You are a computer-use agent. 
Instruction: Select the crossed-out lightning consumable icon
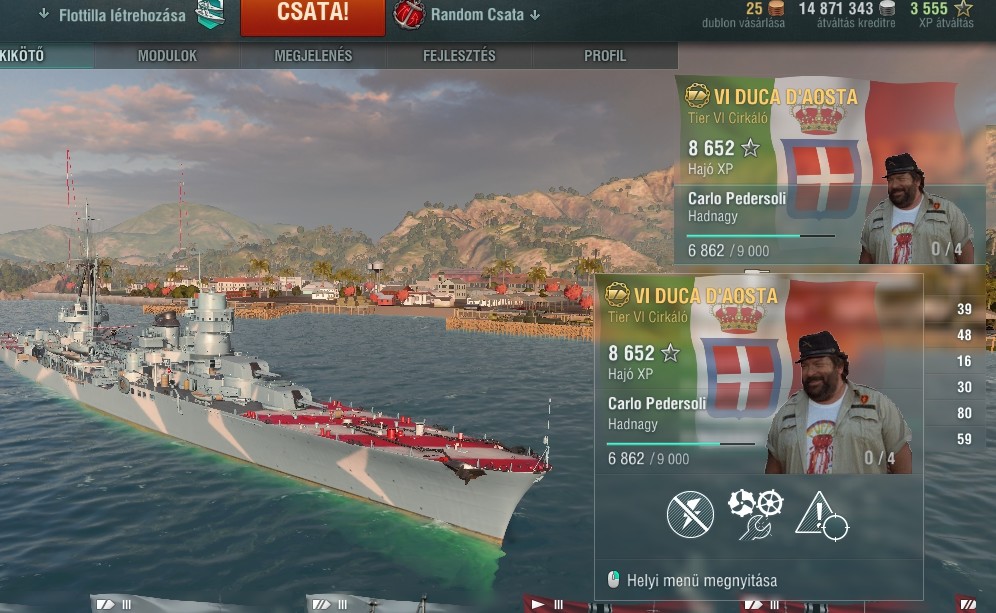tap(690, 514)
